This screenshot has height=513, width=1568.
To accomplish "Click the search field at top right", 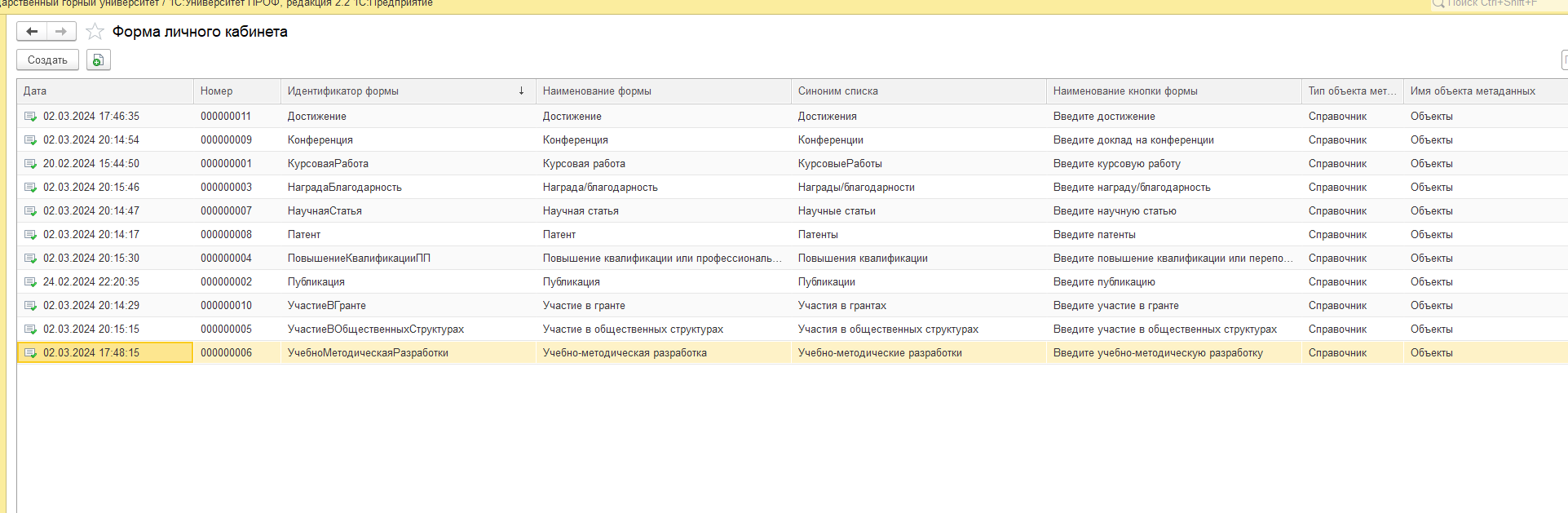I will coord(1496,4).
